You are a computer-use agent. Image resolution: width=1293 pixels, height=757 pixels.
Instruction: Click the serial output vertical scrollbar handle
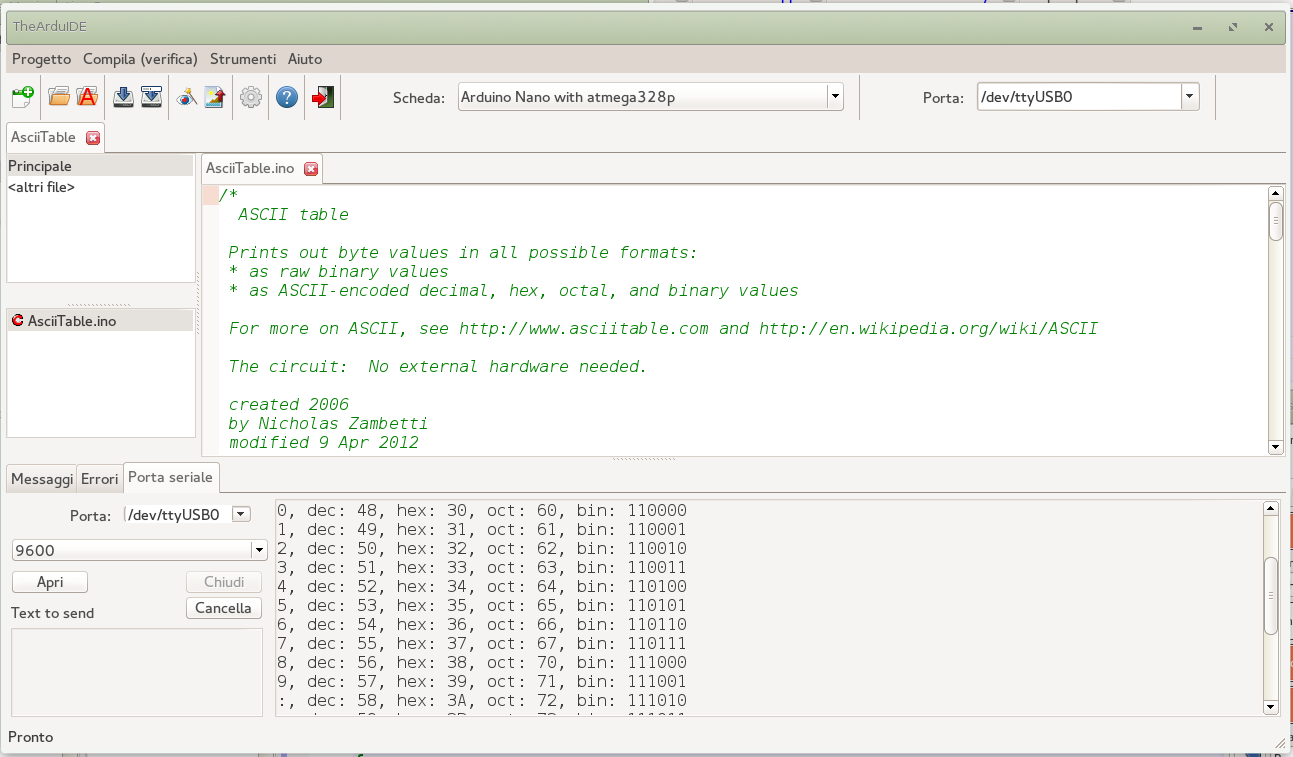(x=1271, y=595)
